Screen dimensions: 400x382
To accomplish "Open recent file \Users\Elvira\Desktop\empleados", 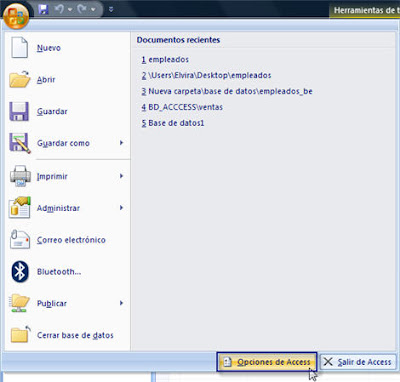I will 206,75.
